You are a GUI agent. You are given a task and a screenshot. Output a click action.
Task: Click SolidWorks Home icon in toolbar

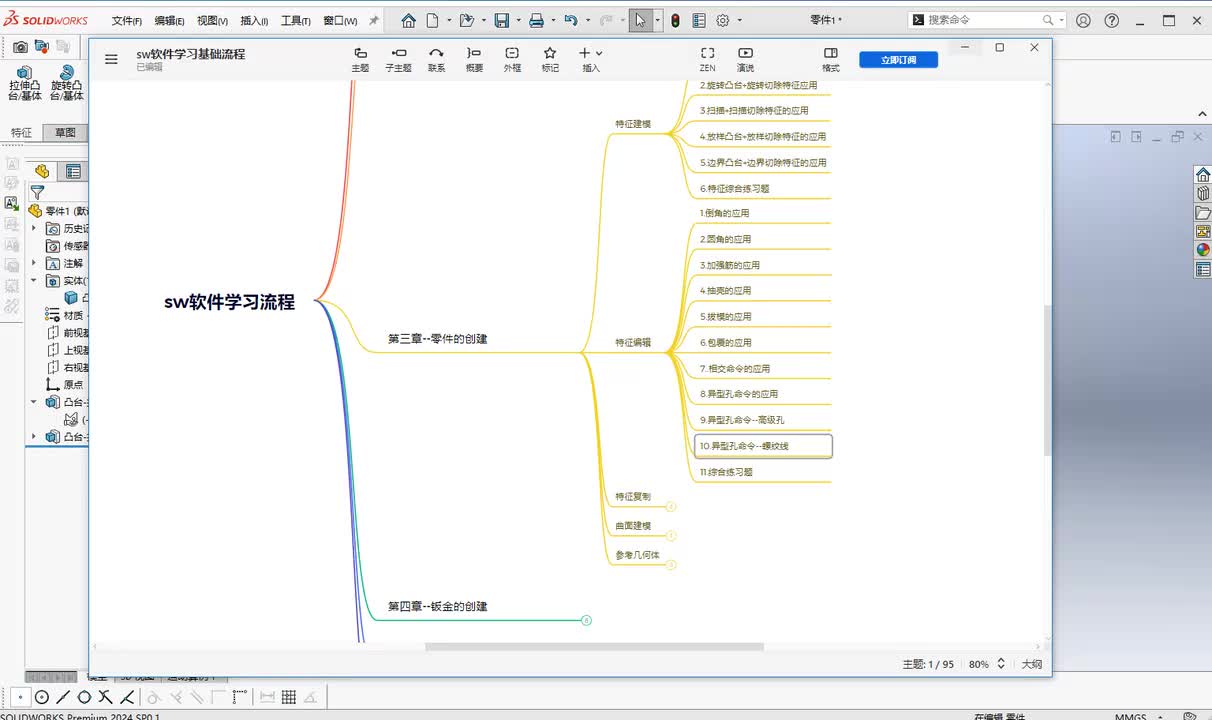[x=408, y=20]
